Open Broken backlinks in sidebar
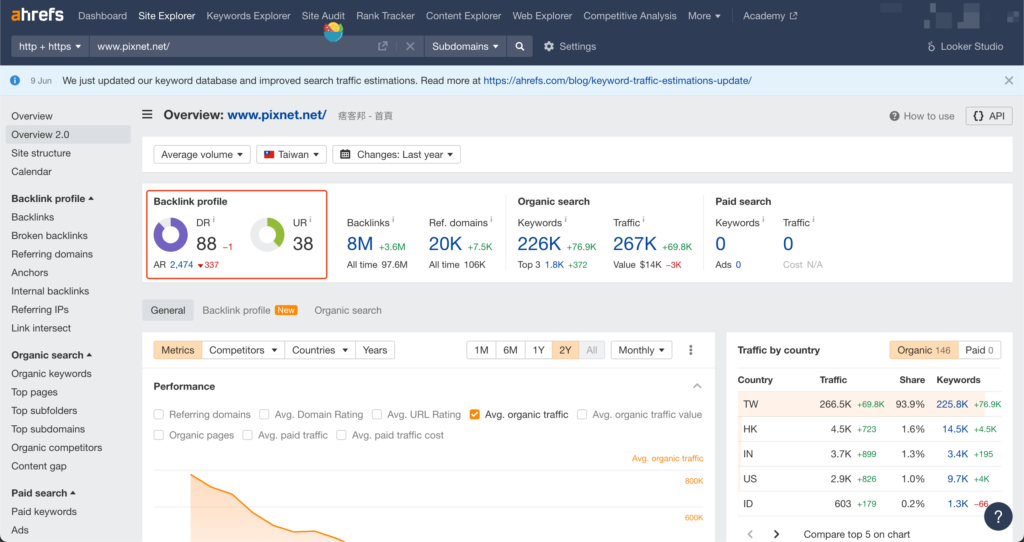This screenshot has width=1024, height=542. [x=49, y=236]
